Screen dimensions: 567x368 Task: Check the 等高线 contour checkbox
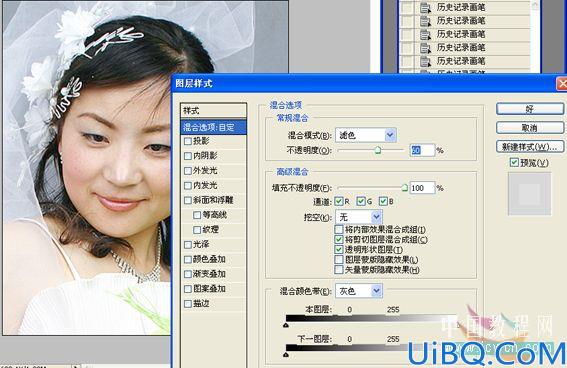point(197,215)
